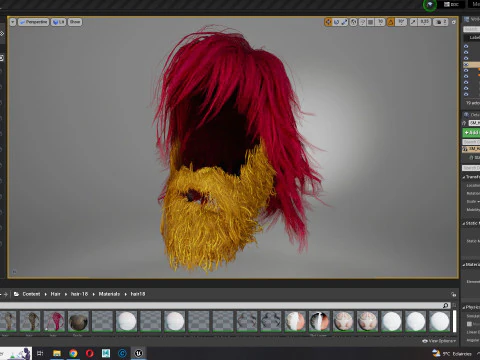
Task: Click the green-circled icon in top bar
Action: tap(430, 5)
